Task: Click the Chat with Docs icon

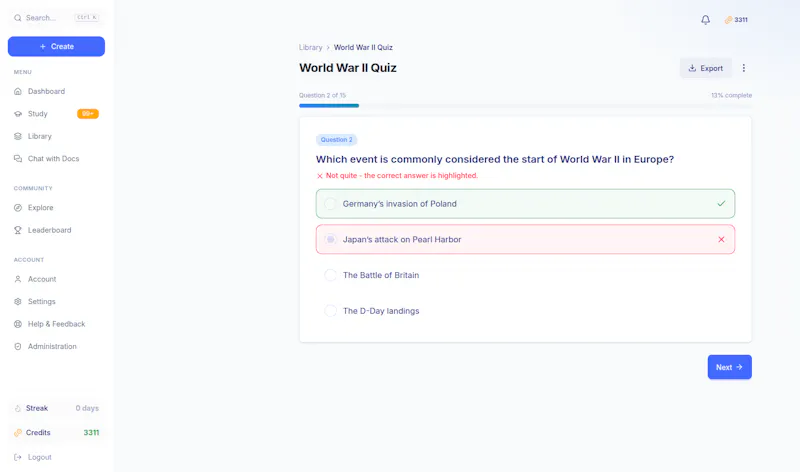Action: pyautogui.click(x=18, y=159)
